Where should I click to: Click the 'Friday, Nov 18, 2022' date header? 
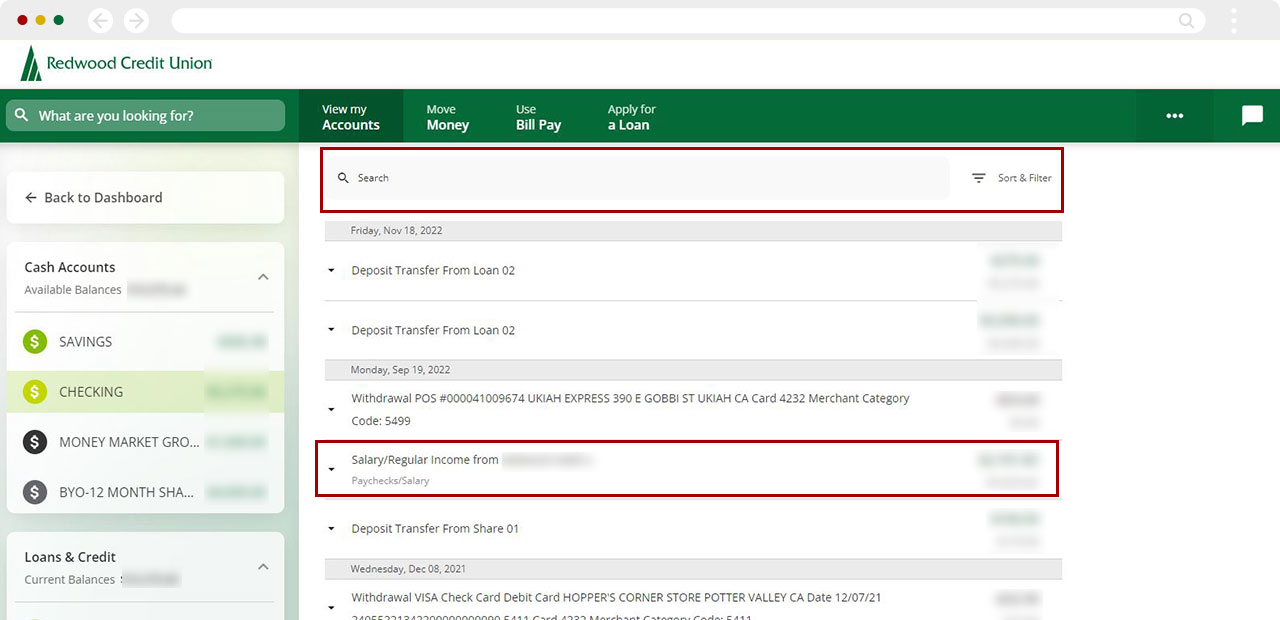tap(396, 230)
